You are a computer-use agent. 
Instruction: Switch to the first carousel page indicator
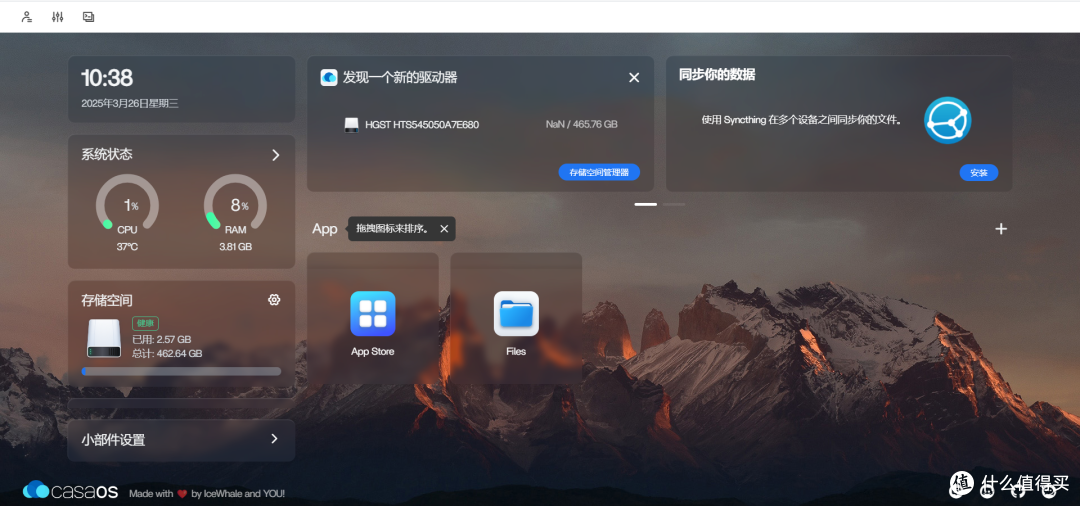(x=645, y=204)
